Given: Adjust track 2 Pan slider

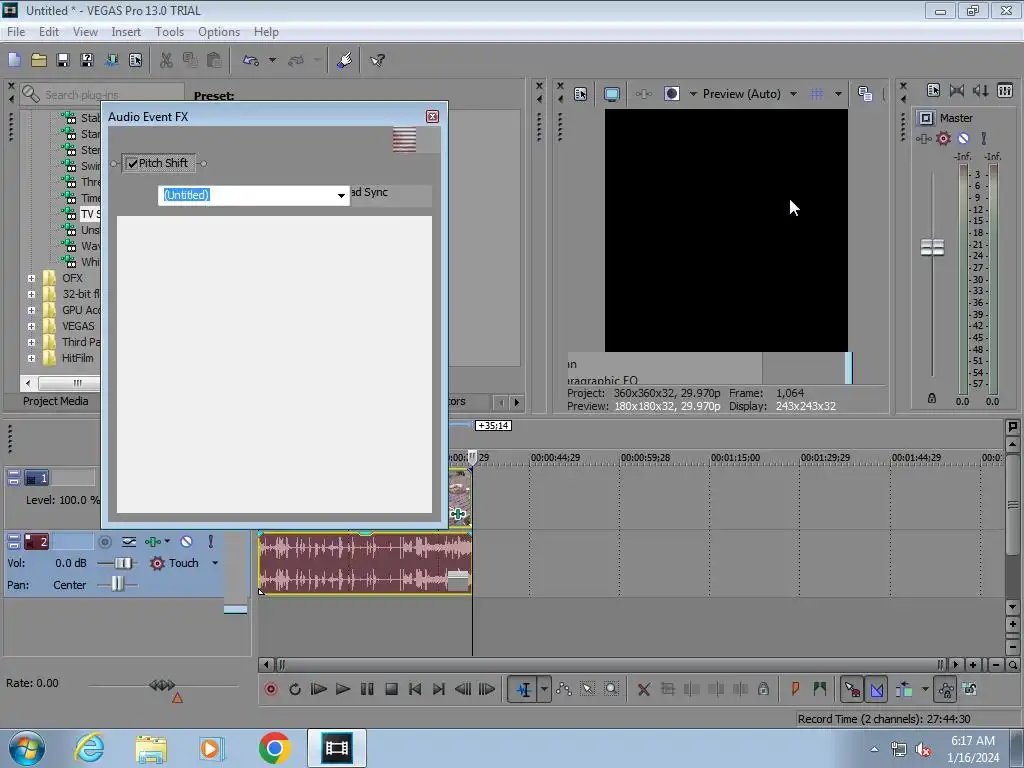Looking at the screenshot, I should click(117, 584).
